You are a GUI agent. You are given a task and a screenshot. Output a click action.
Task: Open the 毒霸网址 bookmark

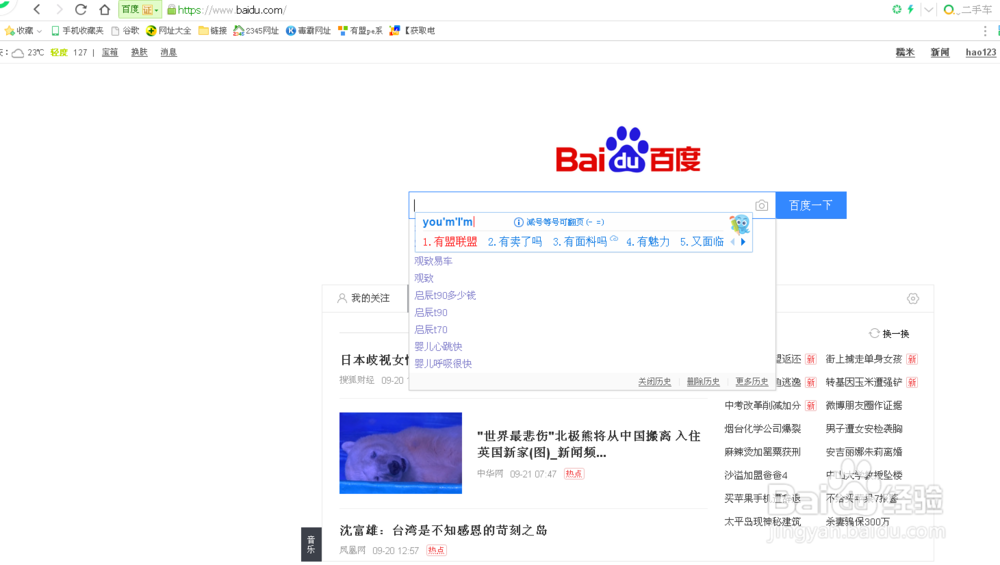[308, 31]
